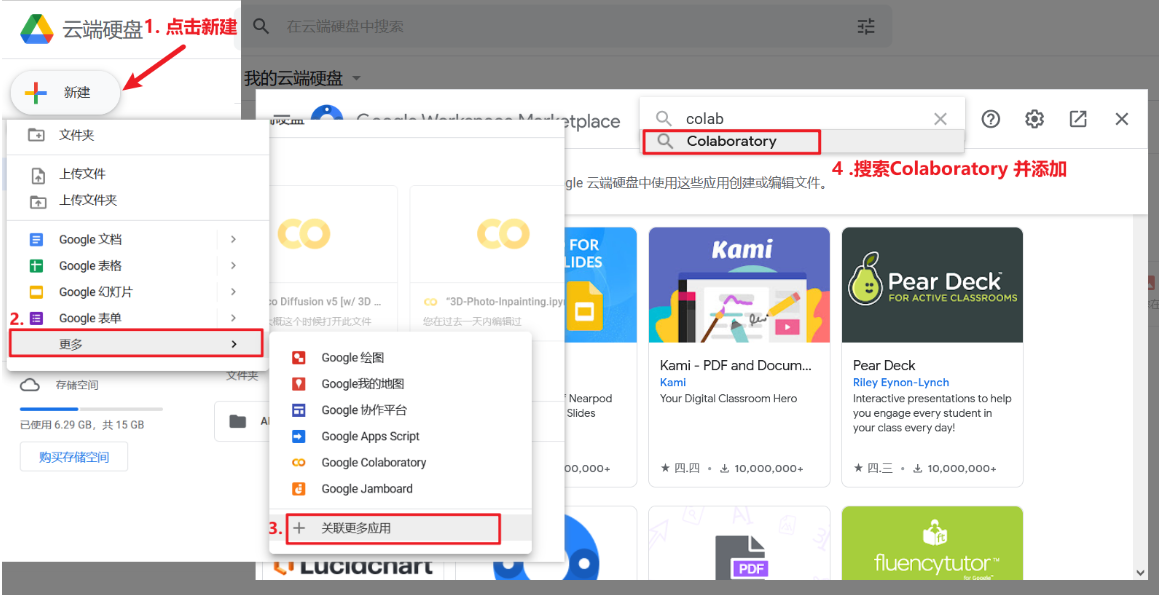1159x595 pixels.
Task: Expand Google 表格 submenu arrow
Action: pos(233,265)
